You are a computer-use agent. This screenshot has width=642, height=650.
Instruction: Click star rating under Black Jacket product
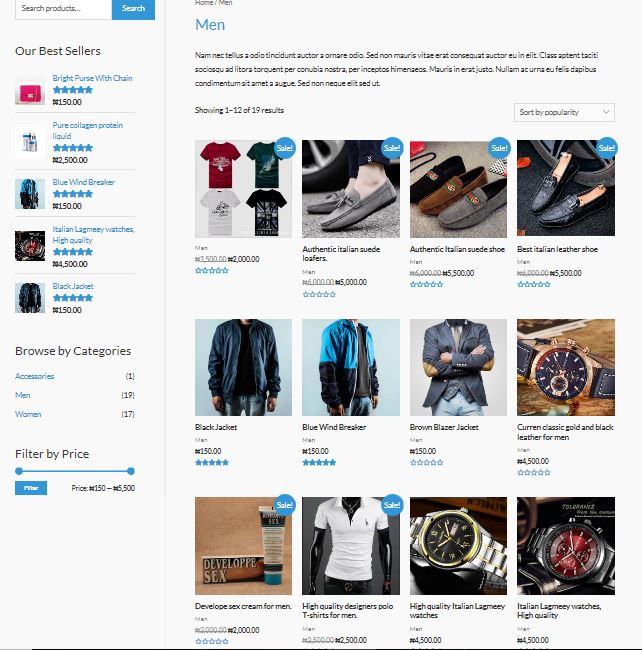212,462
